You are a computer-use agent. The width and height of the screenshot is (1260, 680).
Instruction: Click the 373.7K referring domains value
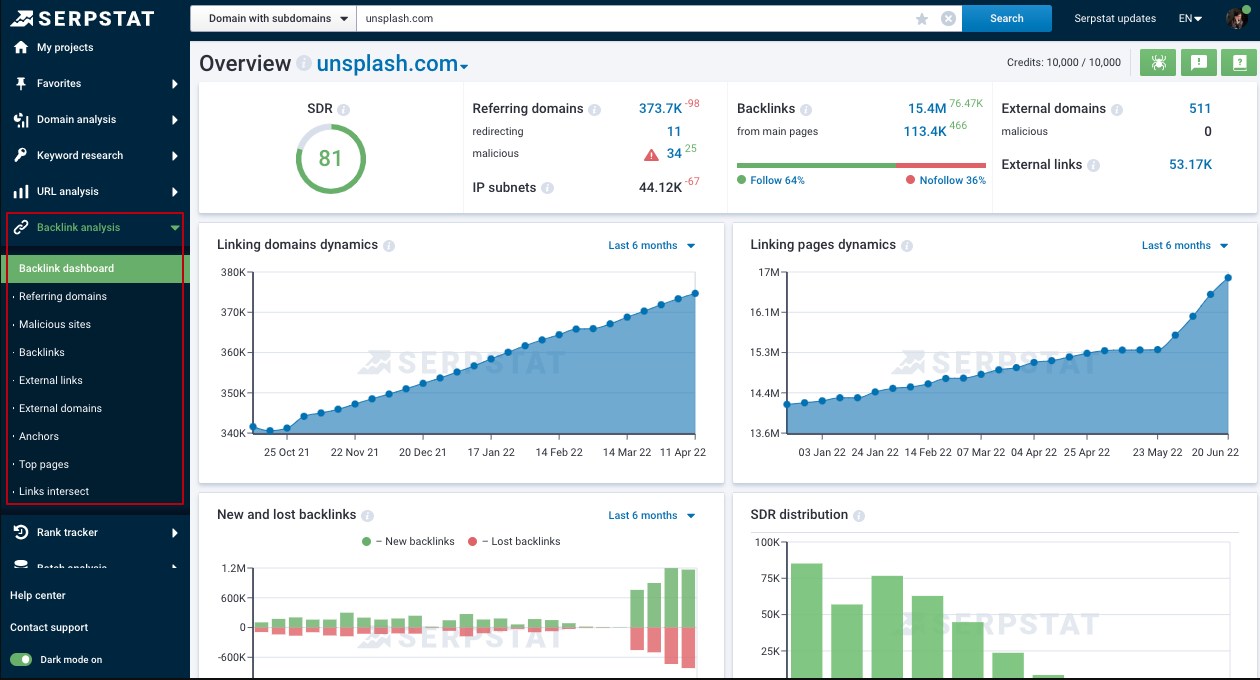(x=660, y=108)
